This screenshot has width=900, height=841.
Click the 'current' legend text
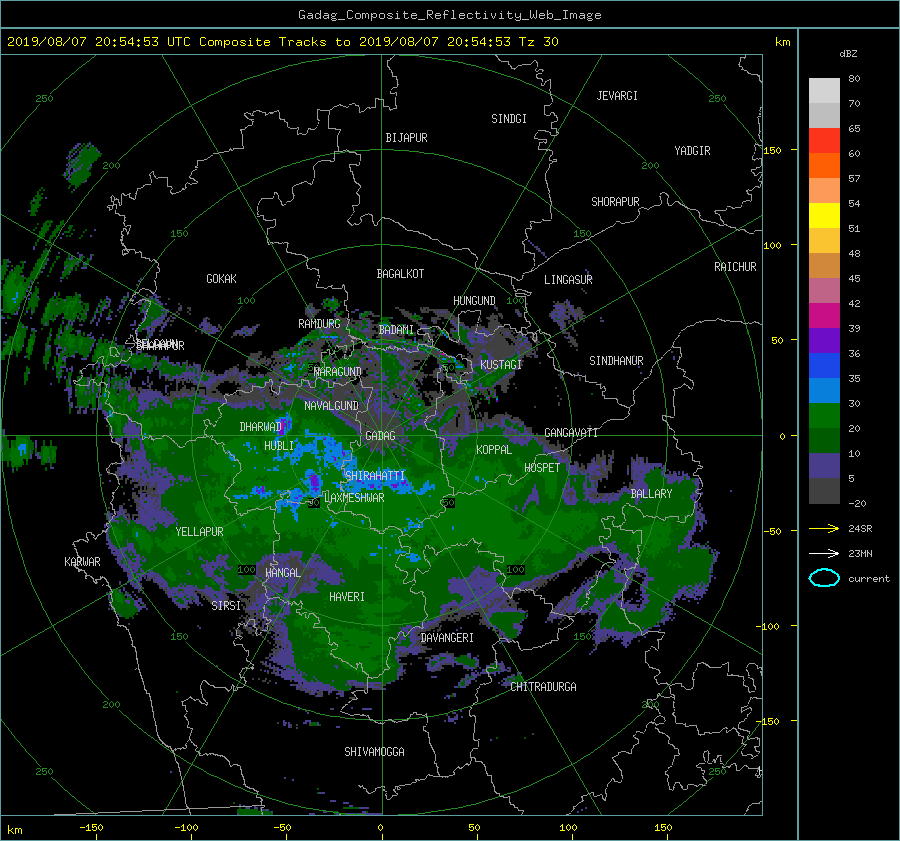(x=868, y=579)
